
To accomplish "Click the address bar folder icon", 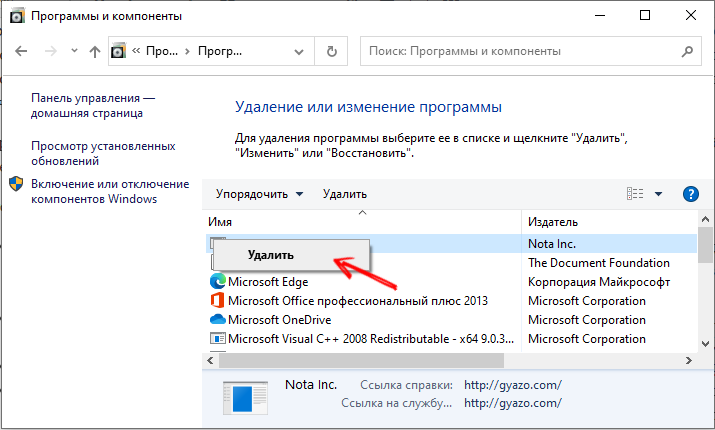I will pyautogui.click(x=119, y=51).
